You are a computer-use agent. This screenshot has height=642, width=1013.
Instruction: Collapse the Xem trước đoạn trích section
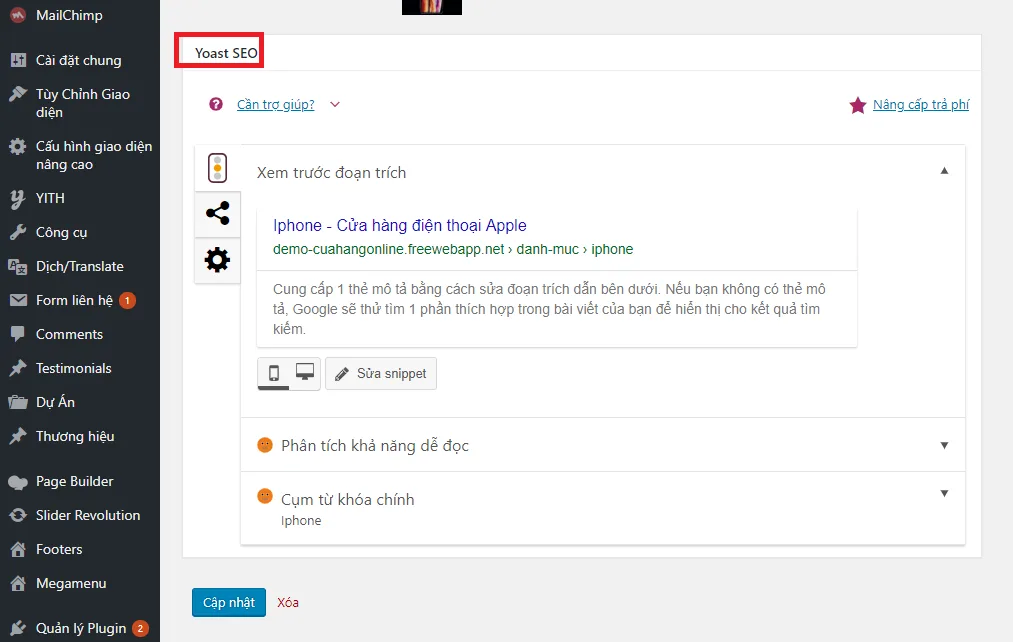point(944,171)
